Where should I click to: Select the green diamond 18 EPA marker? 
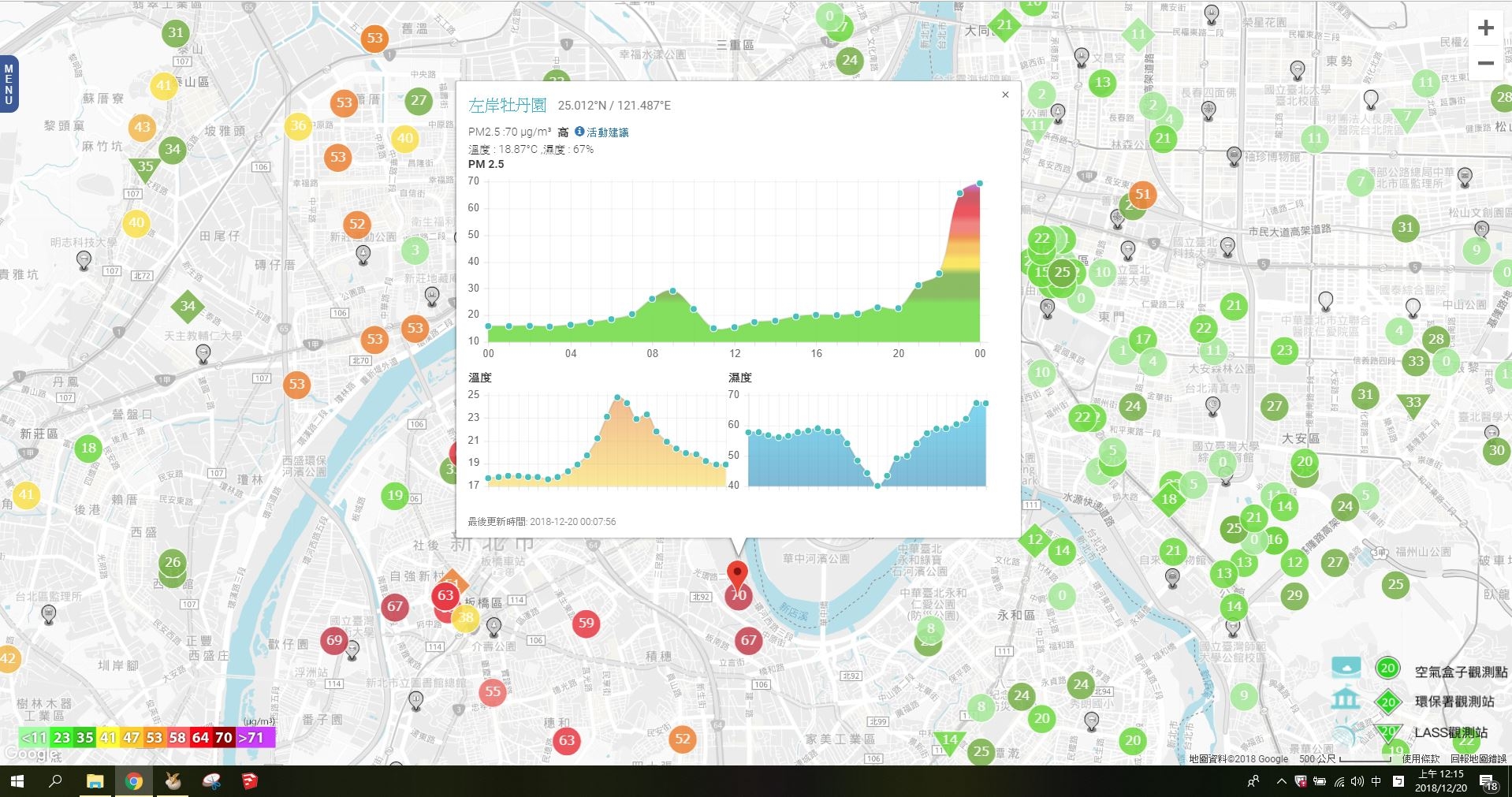[1168, 499]
